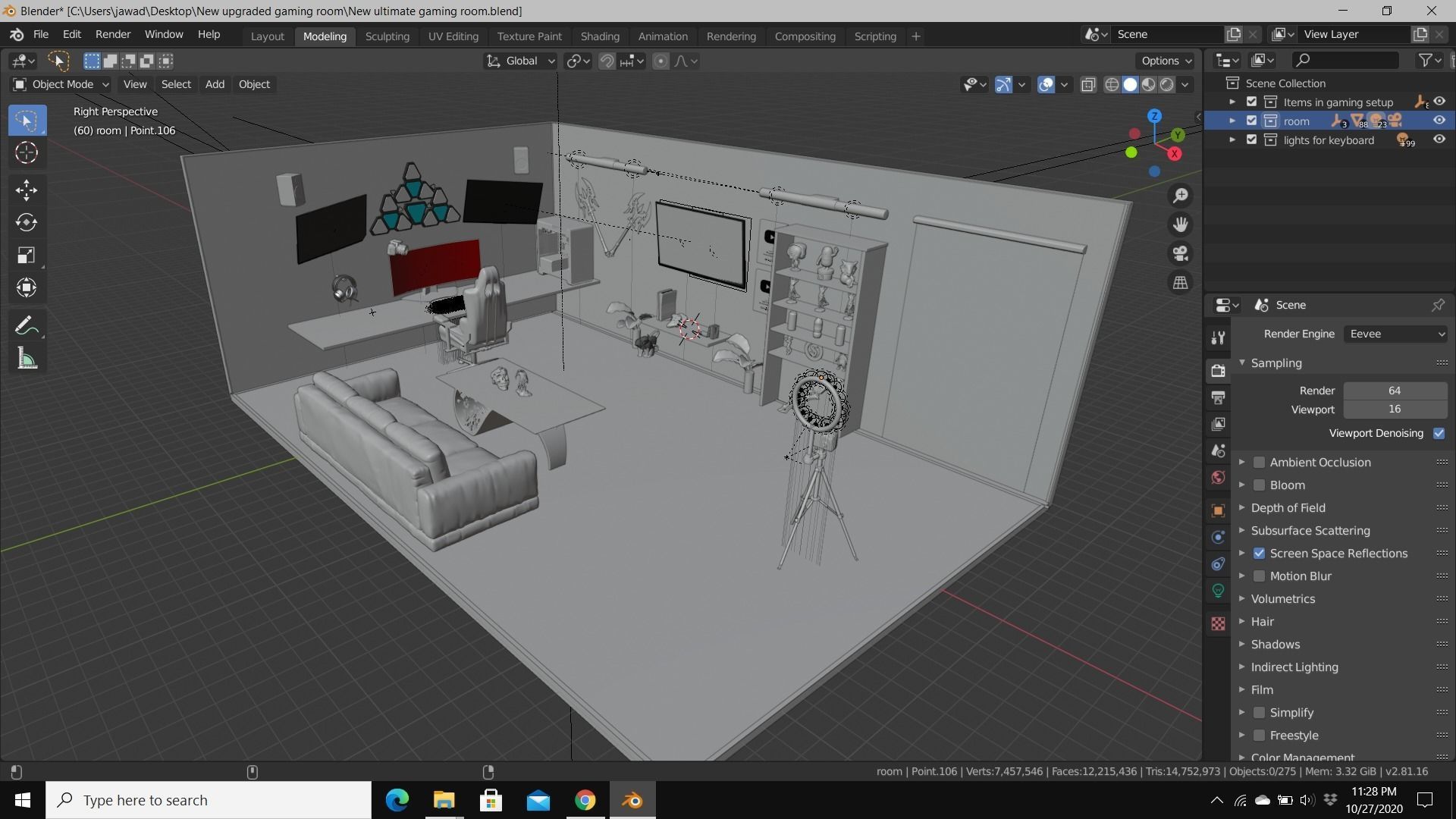Adjust the Render samples value field
Viewport: 1456px width, 819px height.
coord(1395,391)
